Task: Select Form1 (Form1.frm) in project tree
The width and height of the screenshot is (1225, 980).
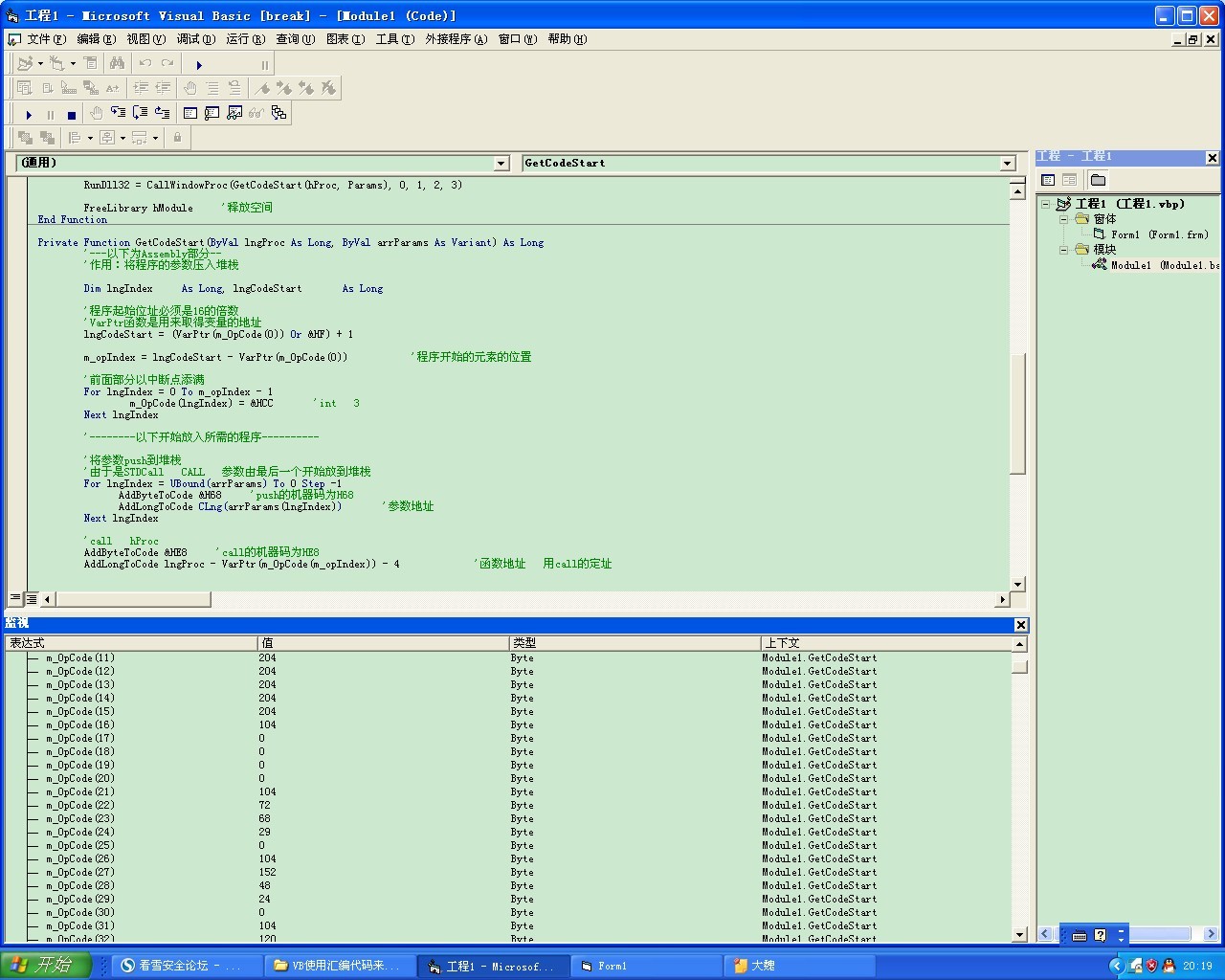Action: click(x=1159, y=234)
